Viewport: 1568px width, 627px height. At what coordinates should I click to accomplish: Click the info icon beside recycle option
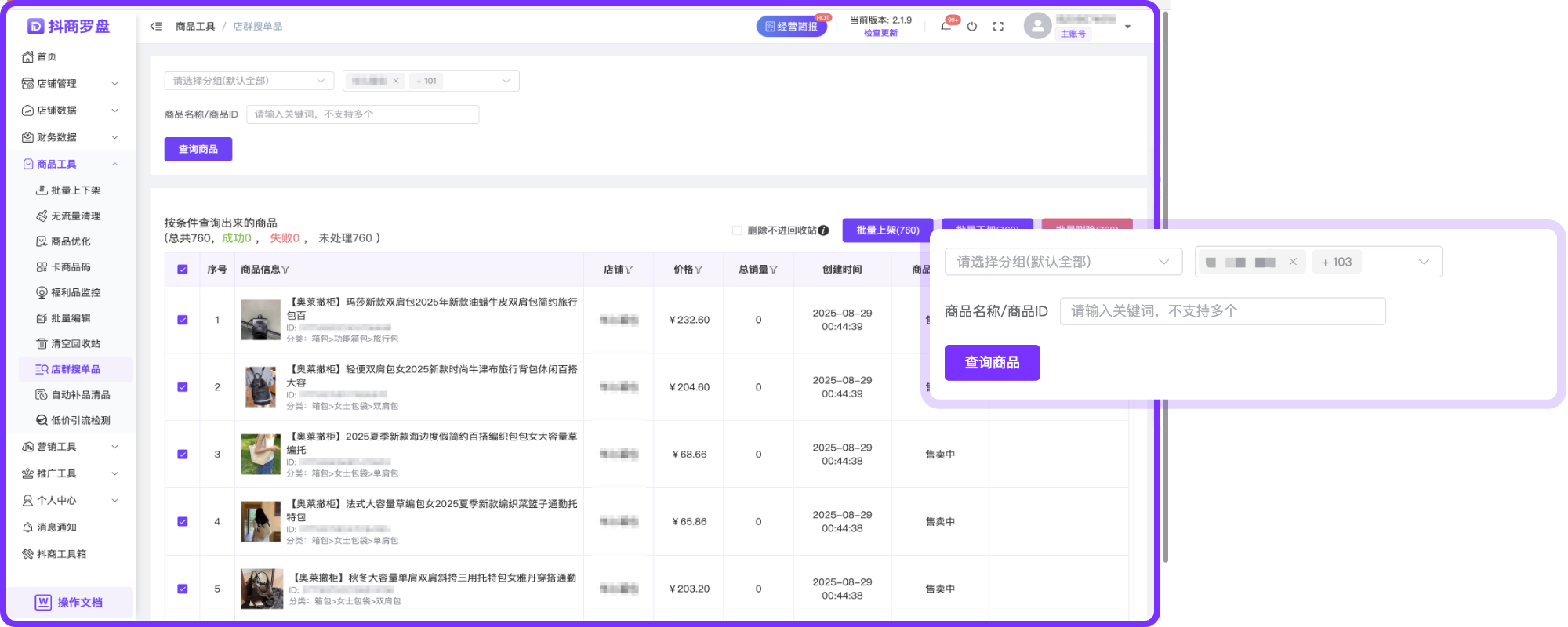tap(824, 230)
